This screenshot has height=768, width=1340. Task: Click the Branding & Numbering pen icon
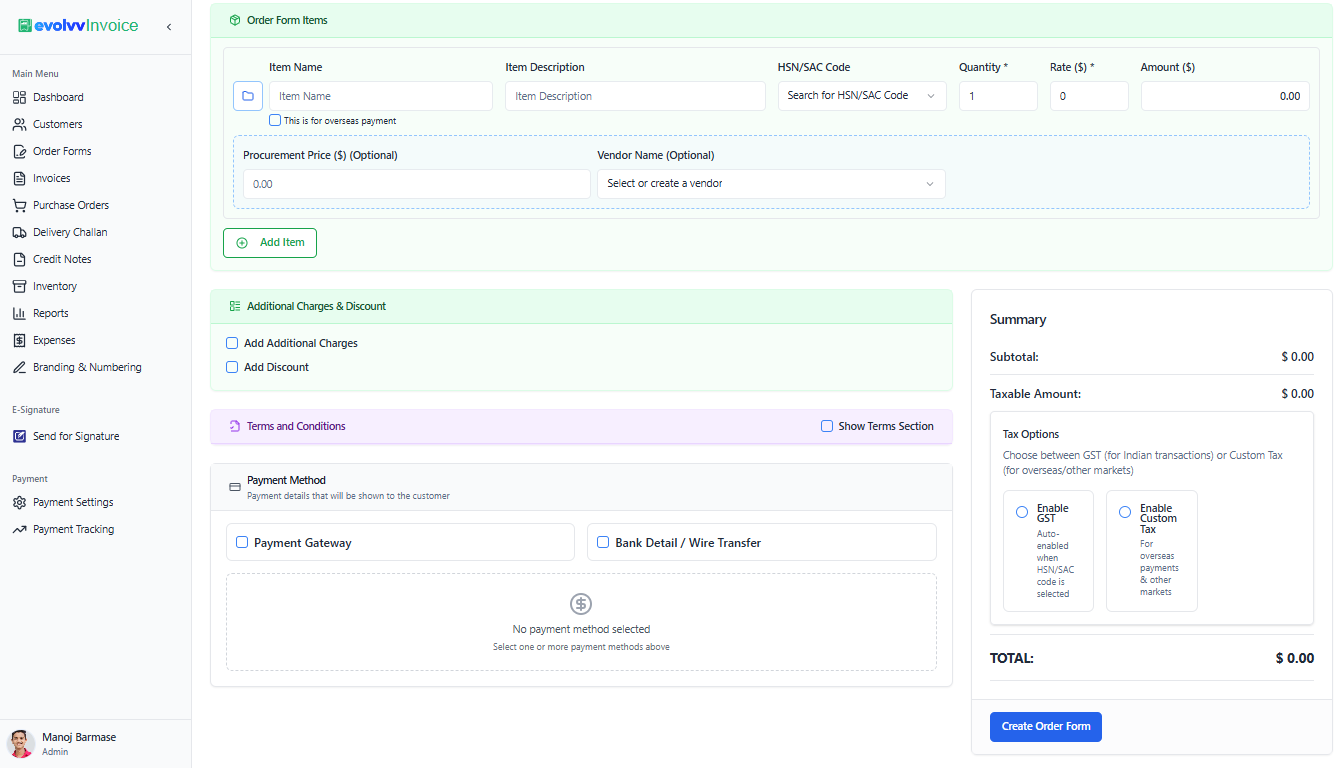coord(19,367)
